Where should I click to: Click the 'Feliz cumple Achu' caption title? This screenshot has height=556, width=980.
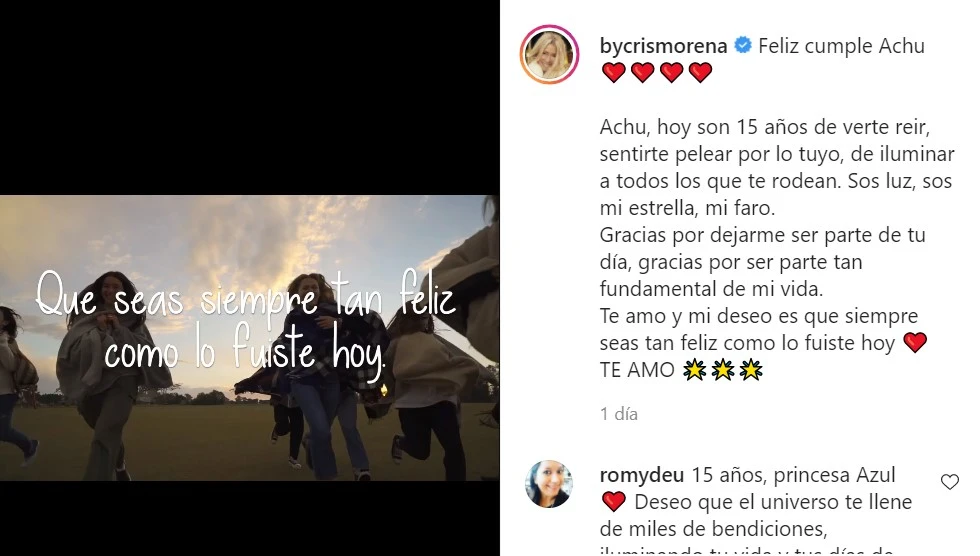click(841, 46)
